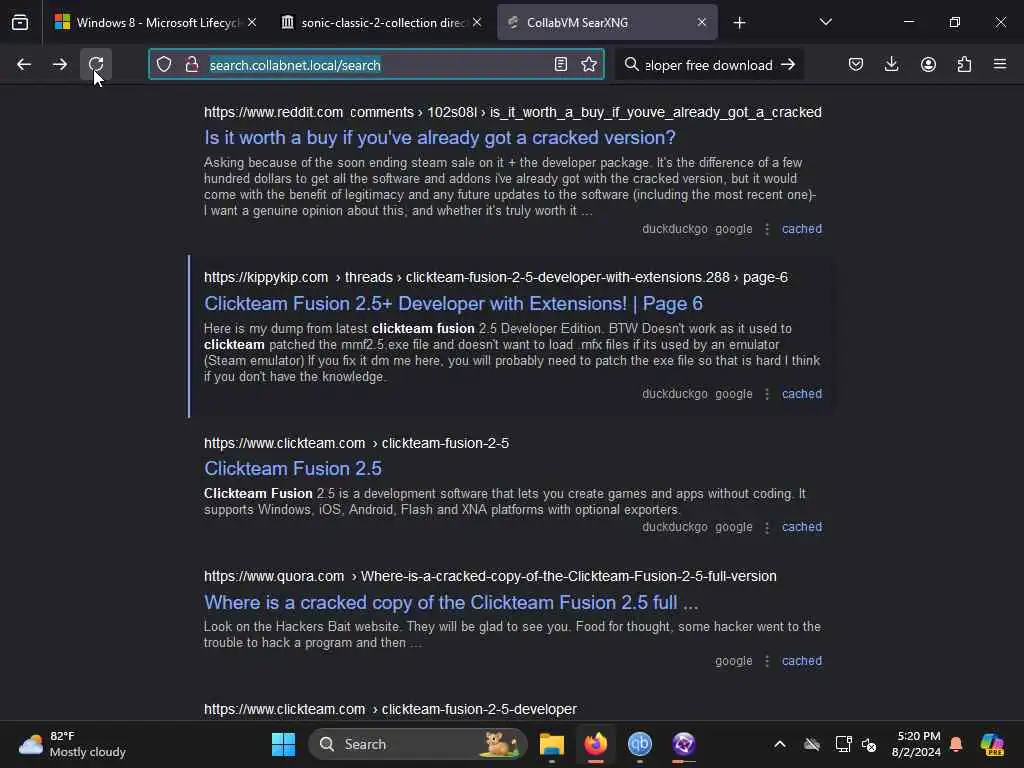
Task: Open Firefox account menu
Action: pos(928,65)
